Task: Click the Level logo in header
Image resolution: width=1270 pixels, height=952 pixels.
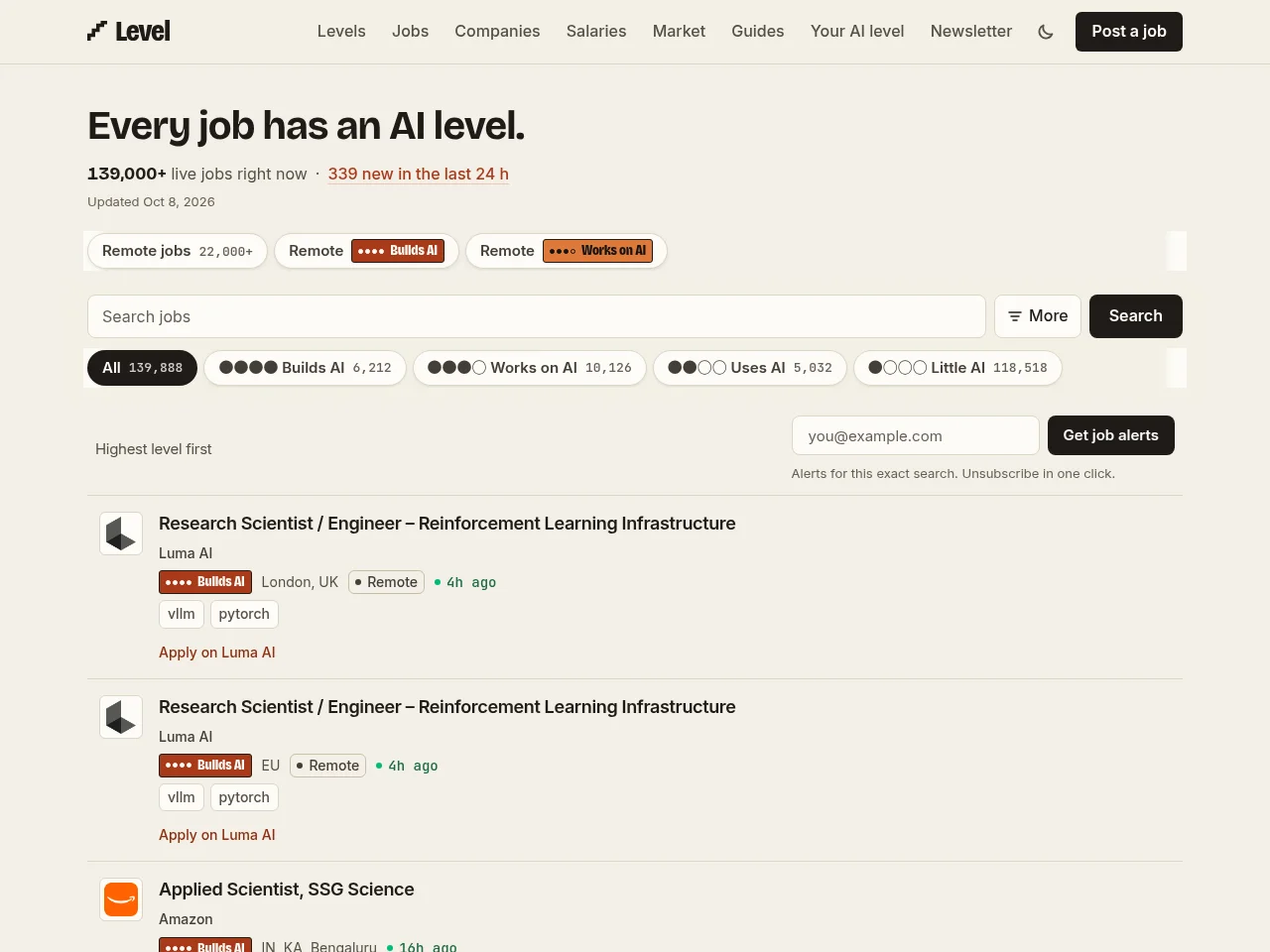Action: coord(129,32)
